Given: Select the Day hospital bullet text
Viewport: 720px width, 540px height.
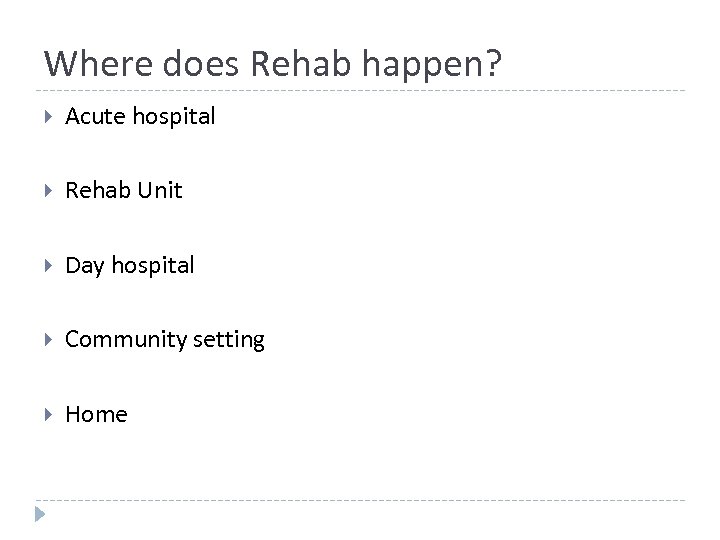Looking at the screenshot, I should pyautogui.click(x=130, y=266).
